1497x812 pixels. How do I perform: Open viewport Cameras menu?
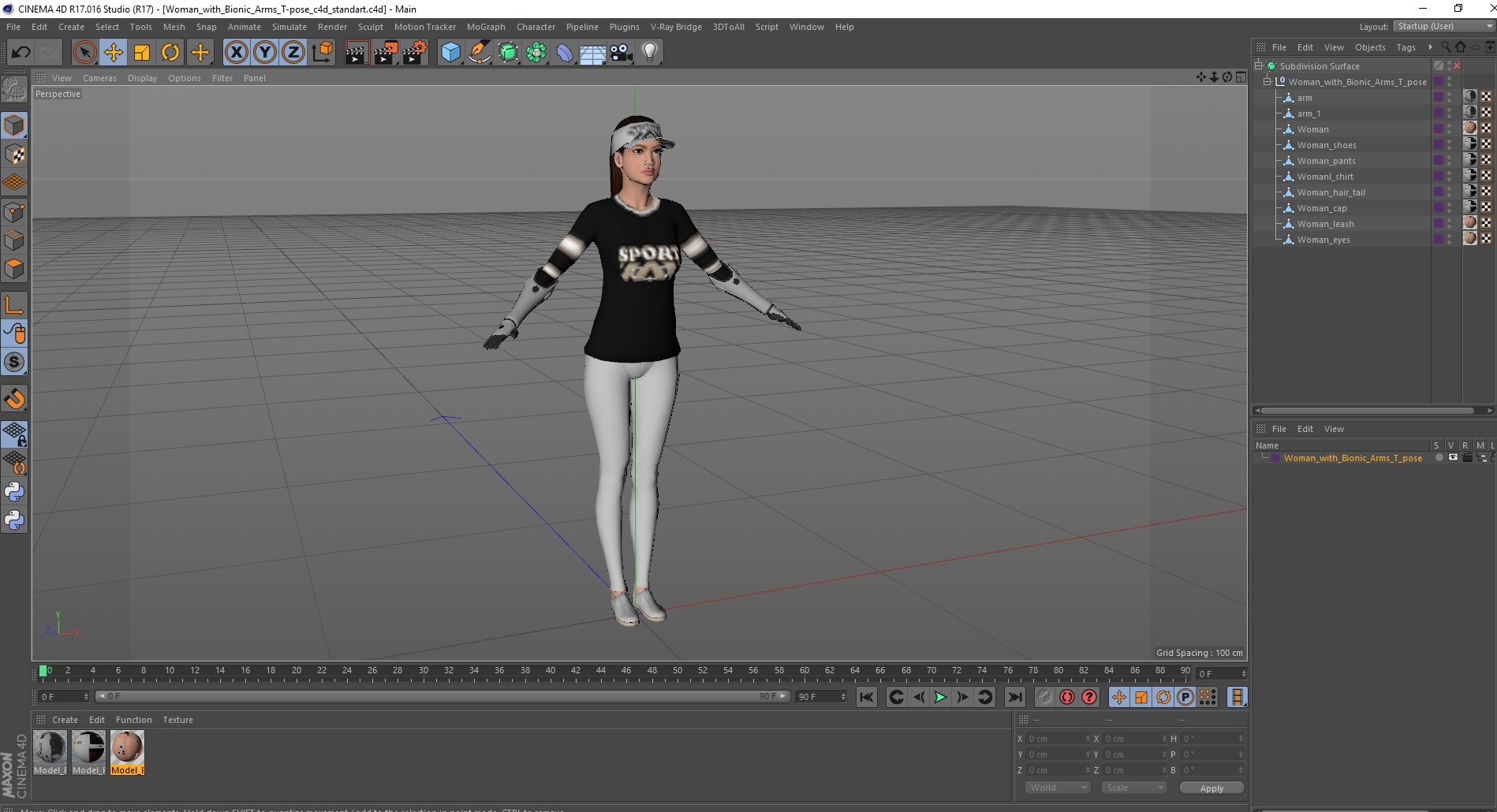point(99,78)
